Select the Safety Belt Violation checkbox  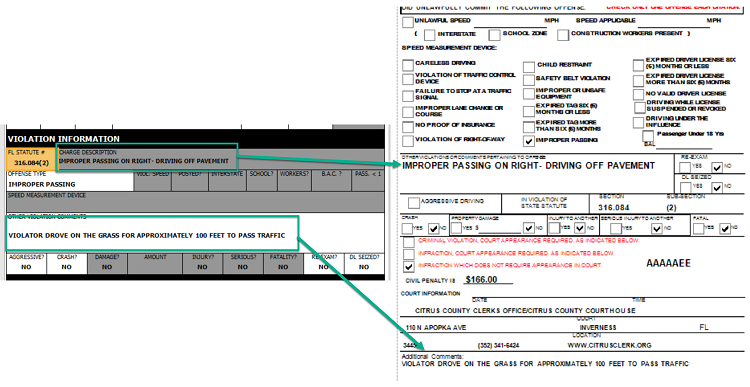[528, 80]
